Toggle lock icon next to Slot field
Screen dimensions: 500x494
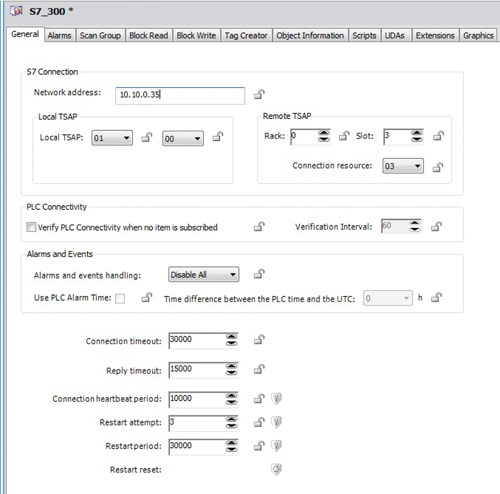(x=438, y=136)
